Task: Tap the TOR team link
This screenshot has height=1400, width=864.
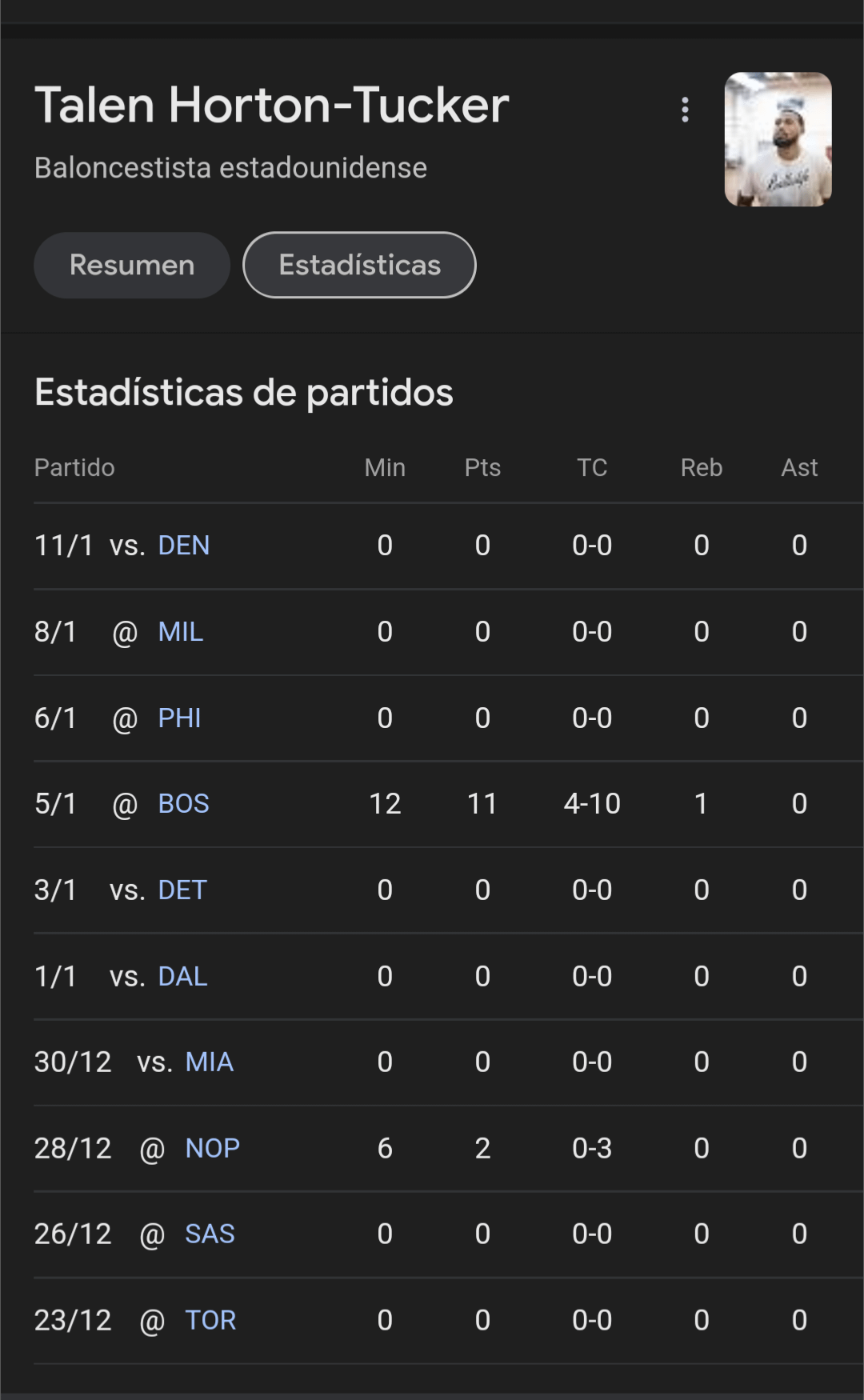Action: (x=211, y=1321)
